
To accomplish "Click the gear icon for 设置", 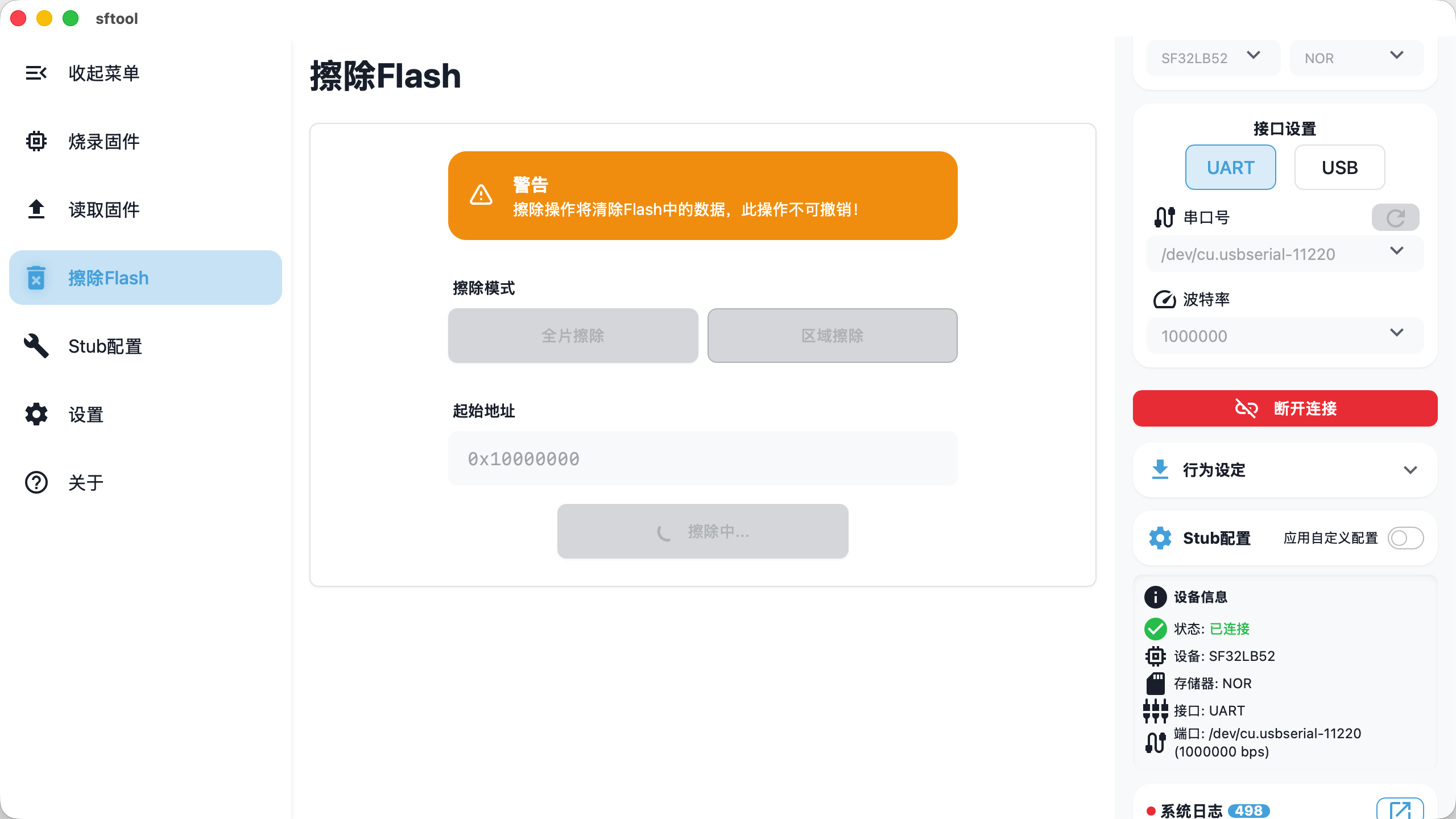I will click(x=36, y=414).
